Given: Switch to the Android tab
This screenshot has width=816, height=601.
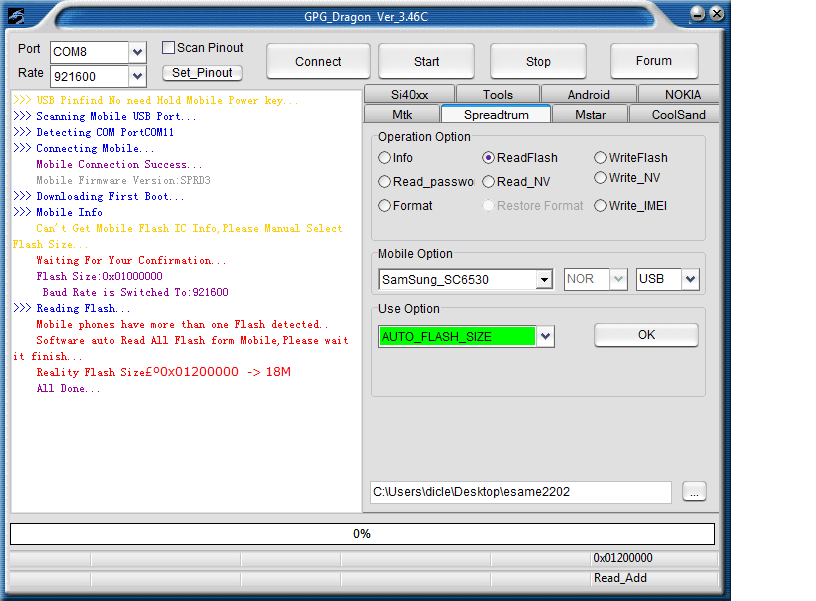Looking at the screenshot, I should 589,95.
